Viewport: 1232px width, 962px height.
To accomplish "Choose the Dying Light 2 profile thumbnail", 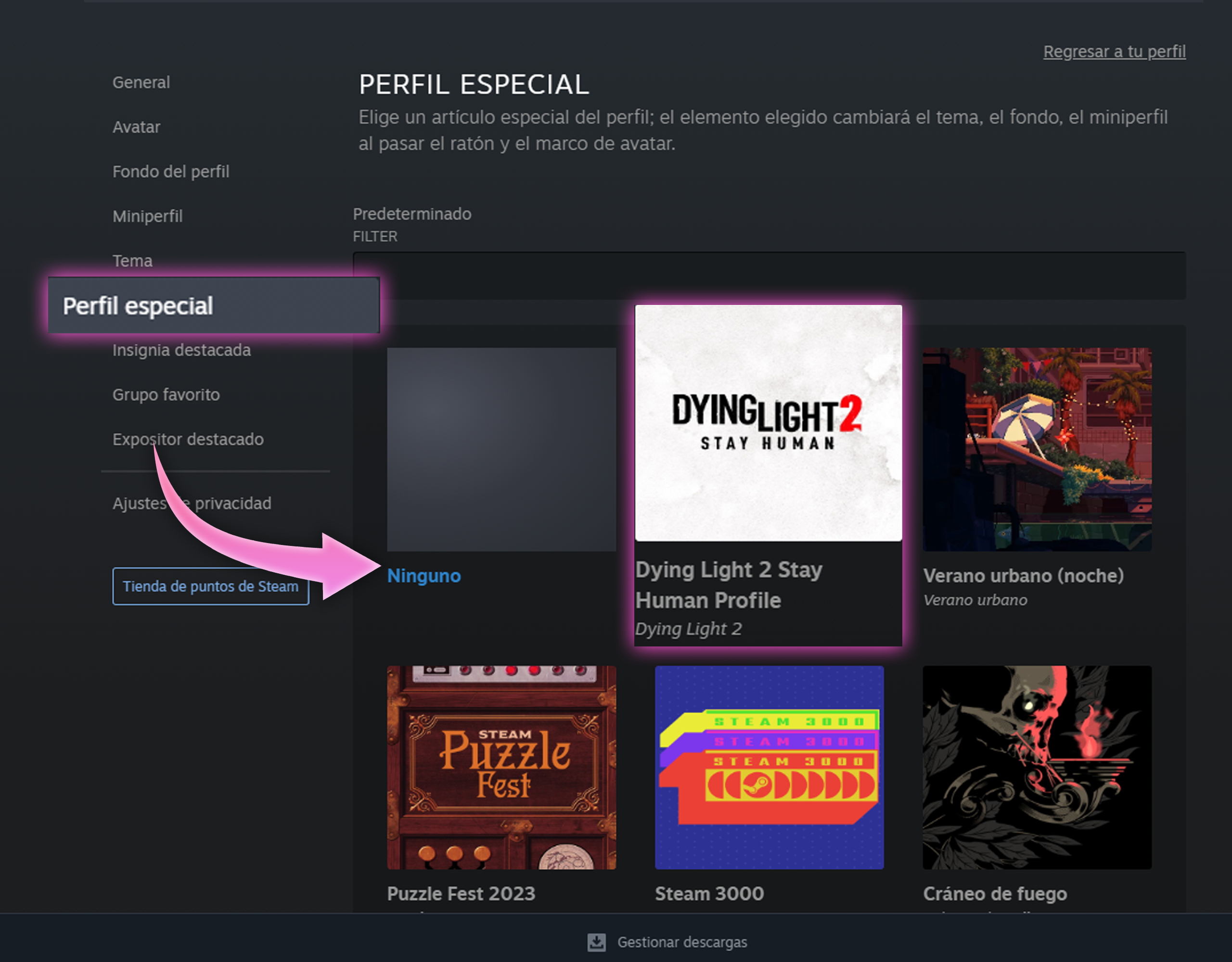I will (x=768, y=423).
